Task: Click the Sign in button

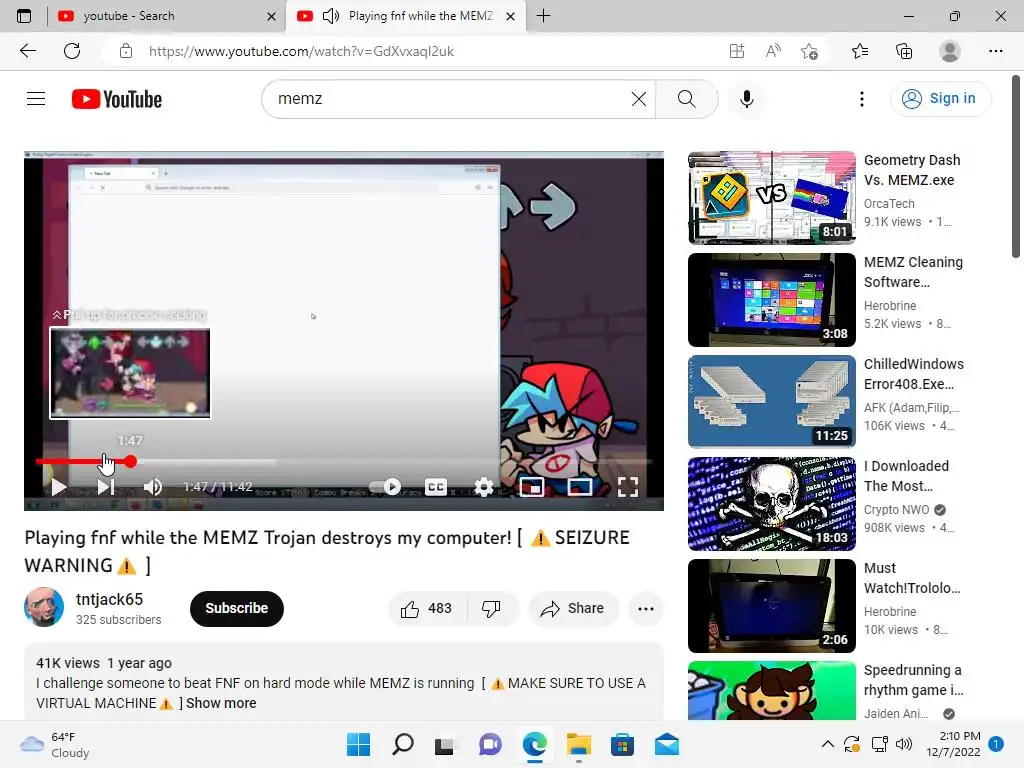Action: click(940, 99)
